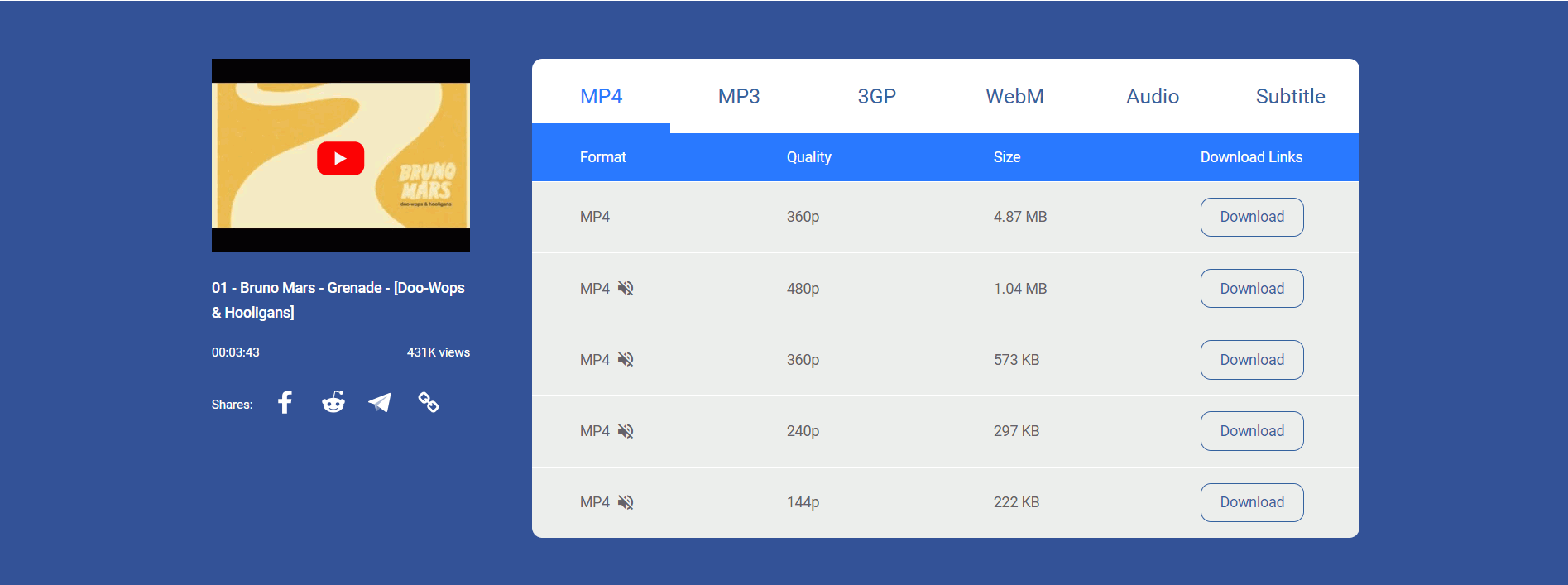The image size is (1568, 585).
Task: Click the video title text
Action: 338,300
